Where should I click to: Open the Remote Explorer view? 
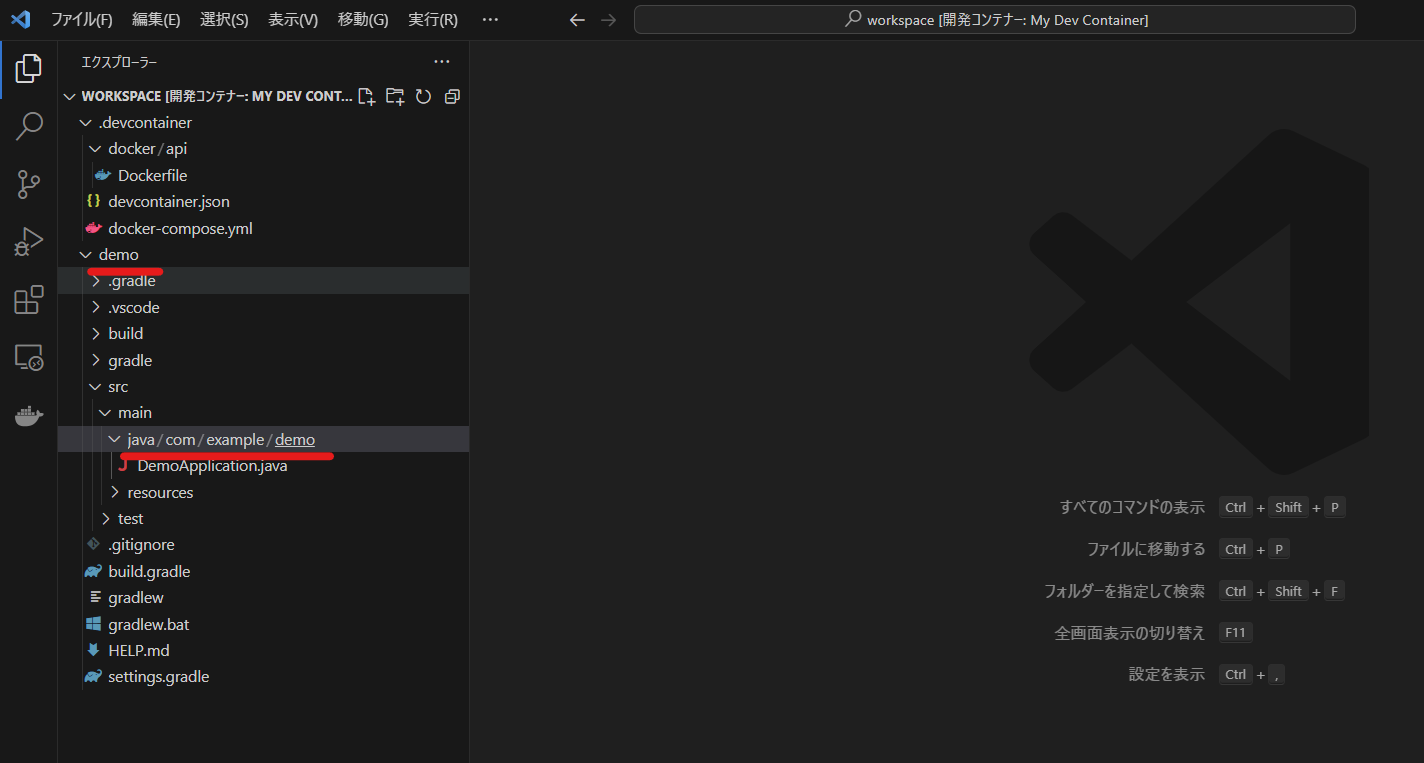[29, 357]
